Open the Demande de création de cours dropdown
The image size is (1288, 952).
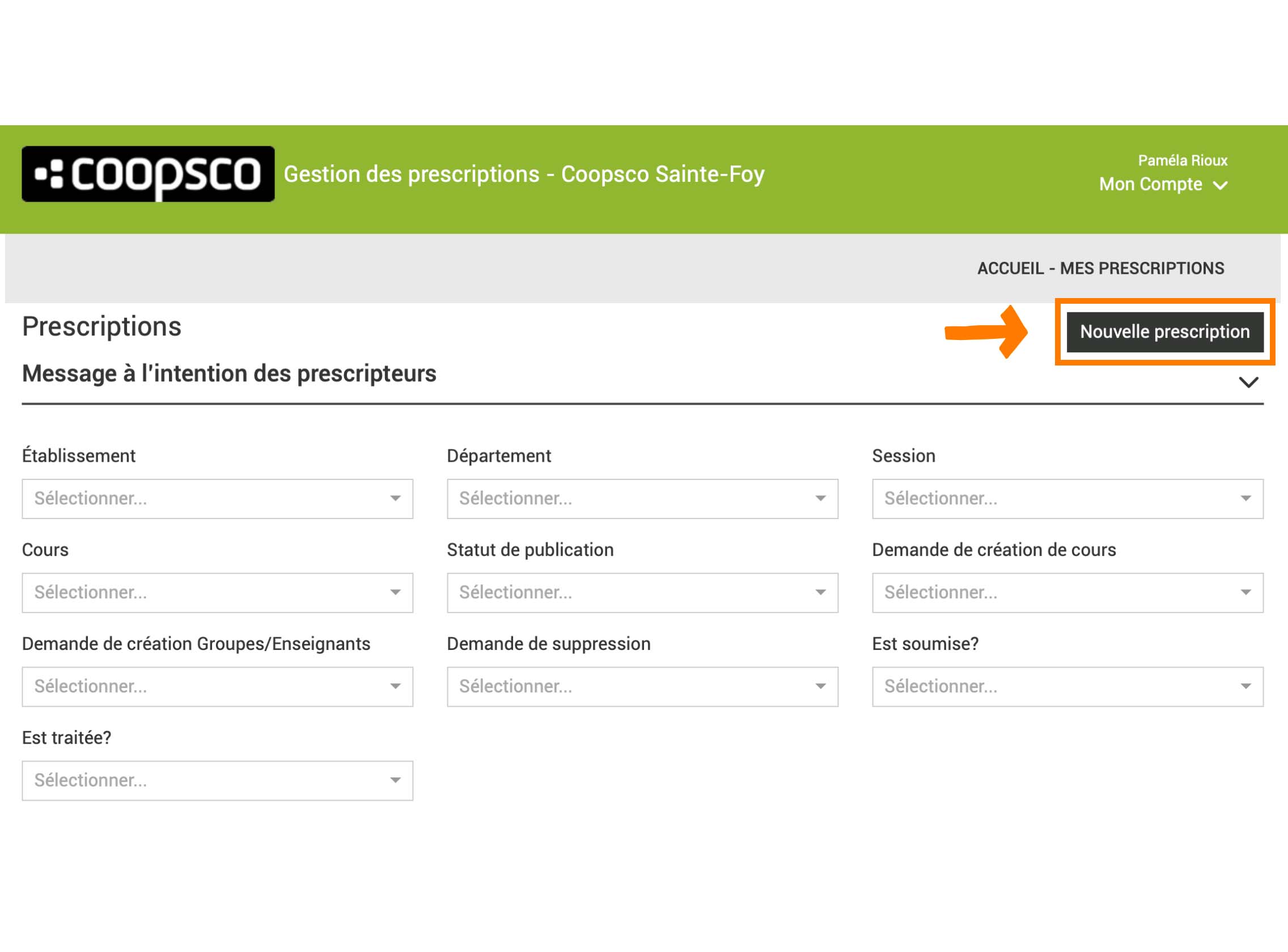tap(1066, 593)
